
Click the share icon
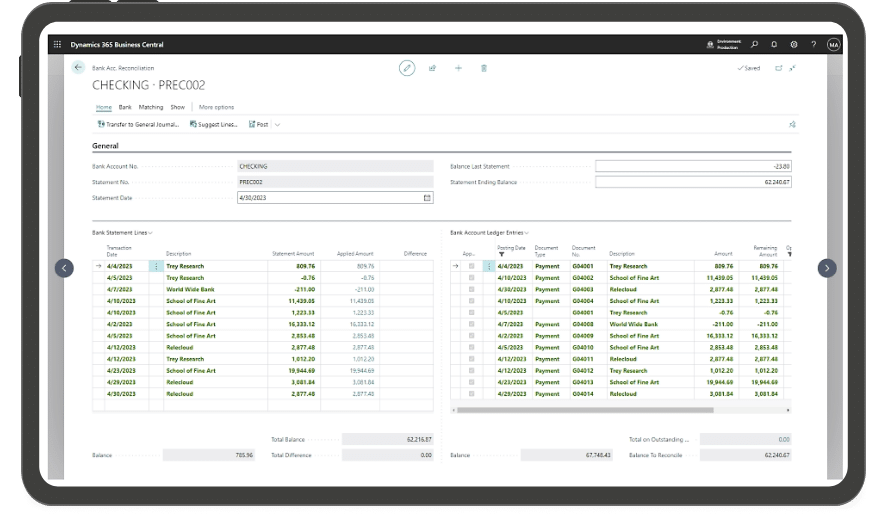point(433,68)
